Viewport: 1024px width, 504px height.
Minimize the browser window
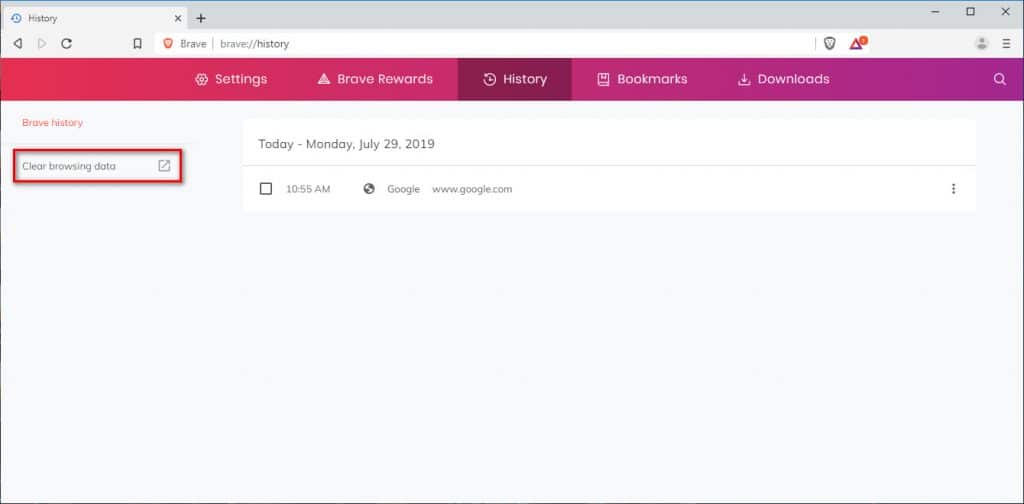(x=936, y=12)
